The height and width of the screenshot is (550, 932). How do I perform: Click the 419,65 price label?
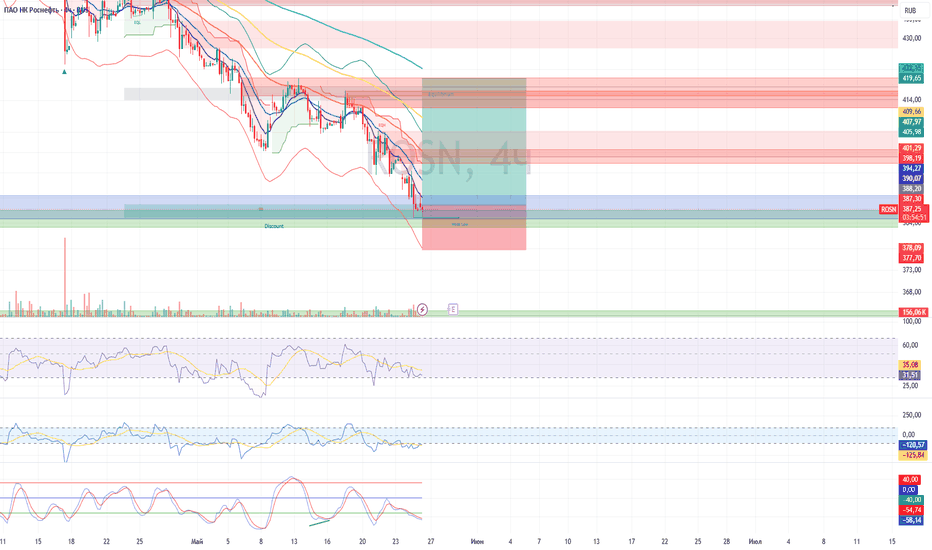pyautogui.click(x=912, y=78)
